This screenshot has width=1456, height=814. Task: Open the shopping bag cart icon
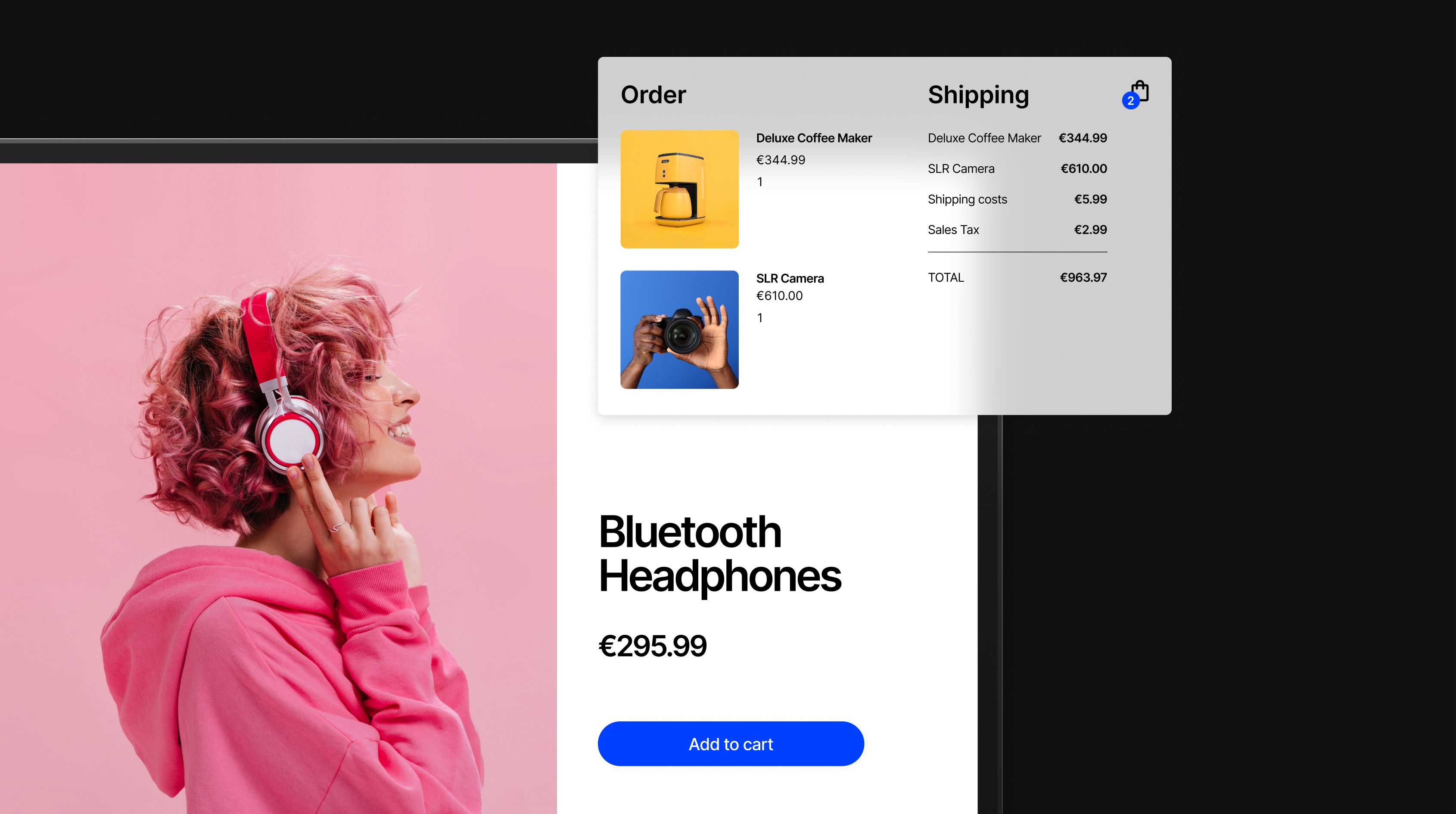(x=1139, y=92)
